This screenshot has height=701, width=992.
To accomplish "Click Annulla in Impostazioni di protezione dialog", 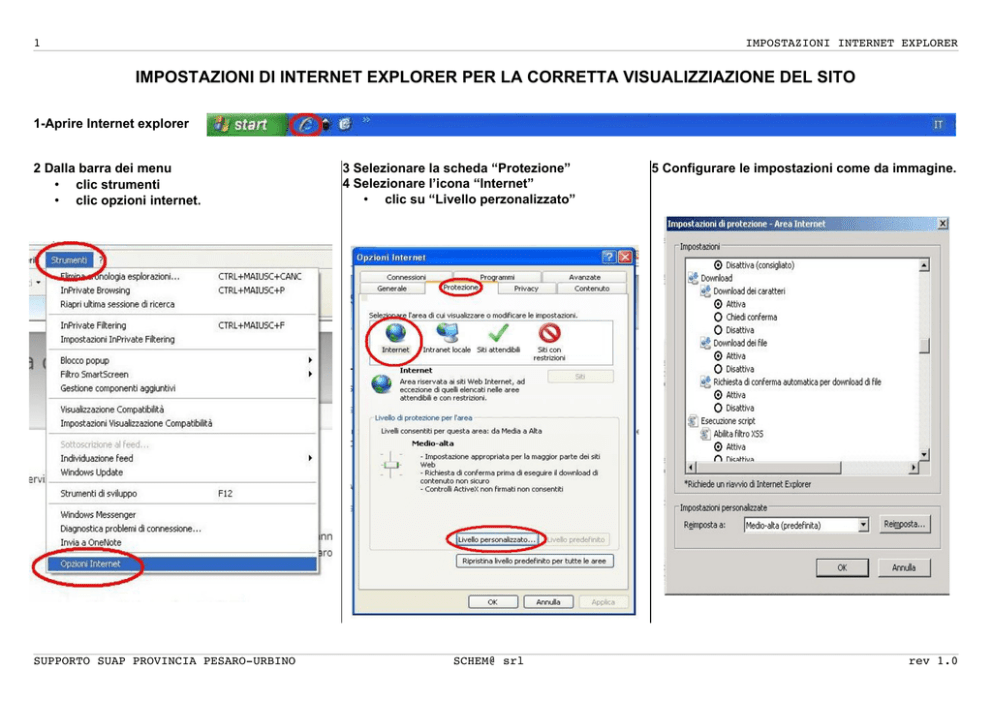I will point(904,568).
